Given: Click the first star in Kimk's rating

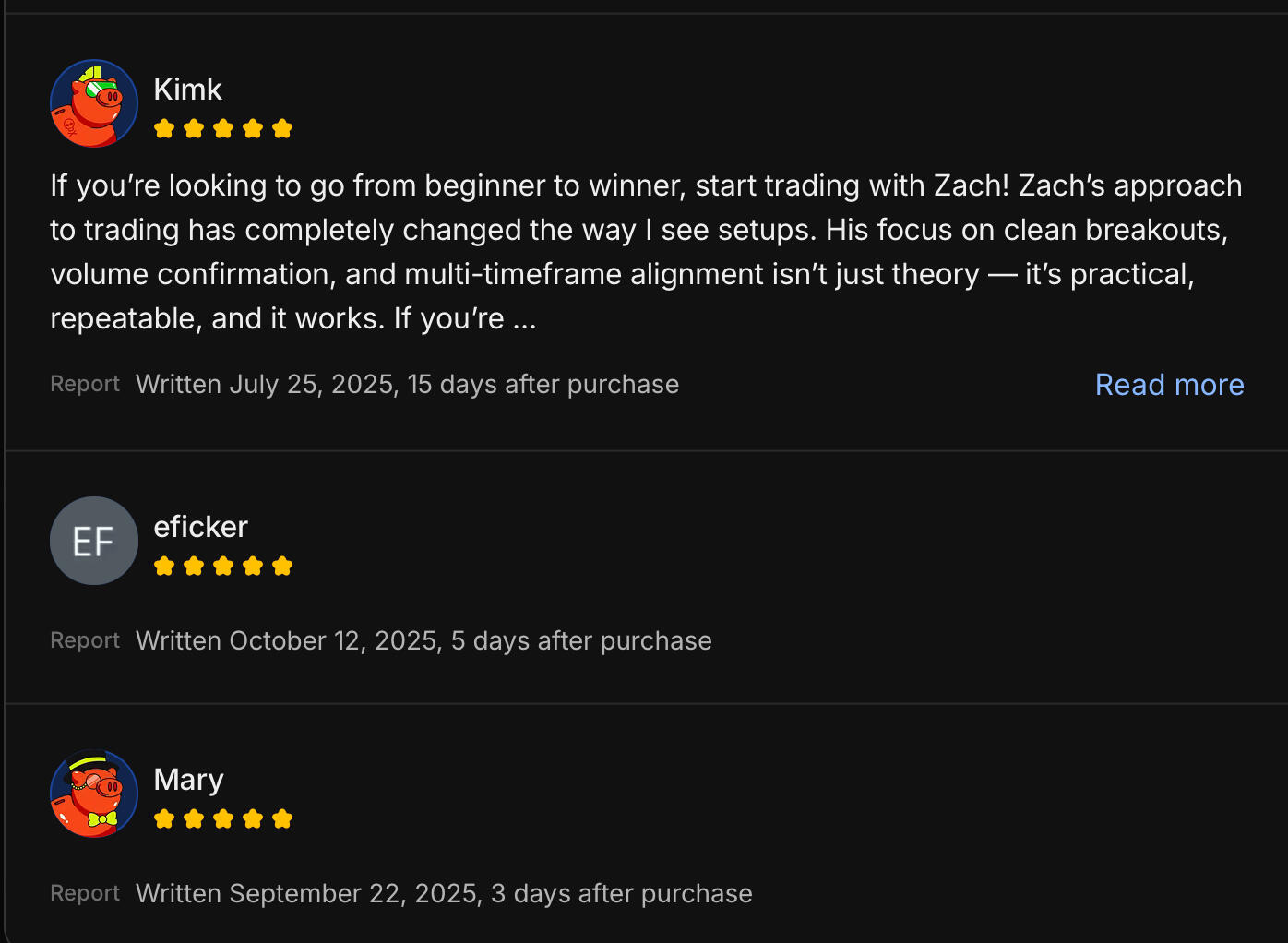Looking at the screenshot, I should tap(164, 129).
